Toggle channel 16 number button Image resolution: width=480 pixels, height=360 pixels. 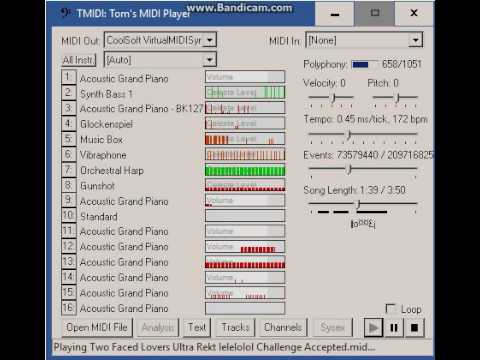[69, 308]
